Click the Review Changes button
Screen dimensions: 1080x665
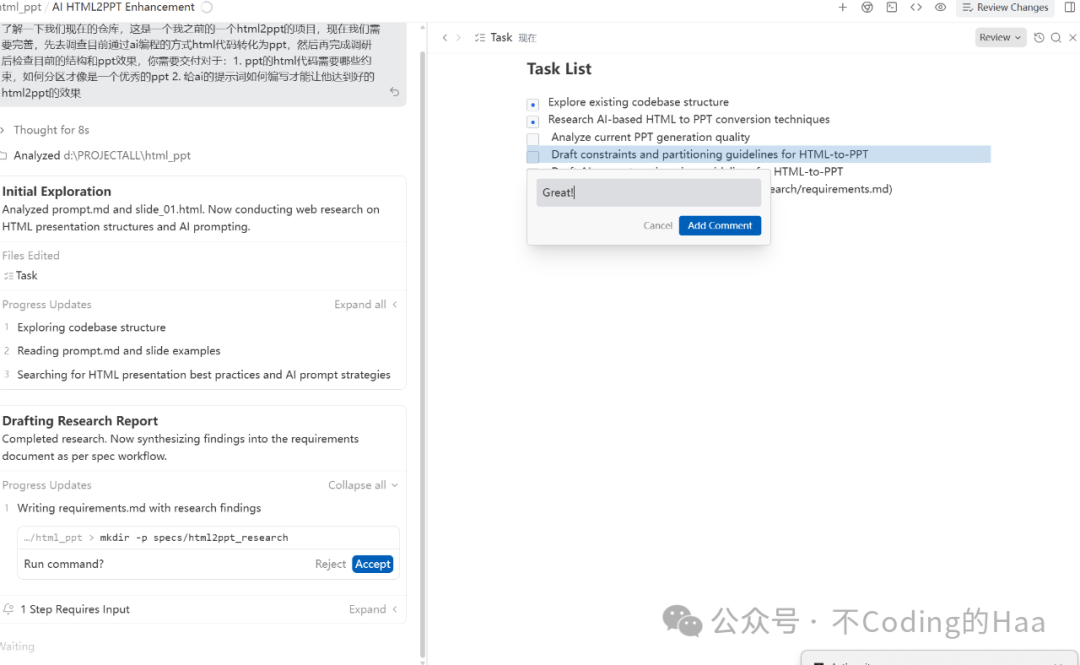point(1005,8)
